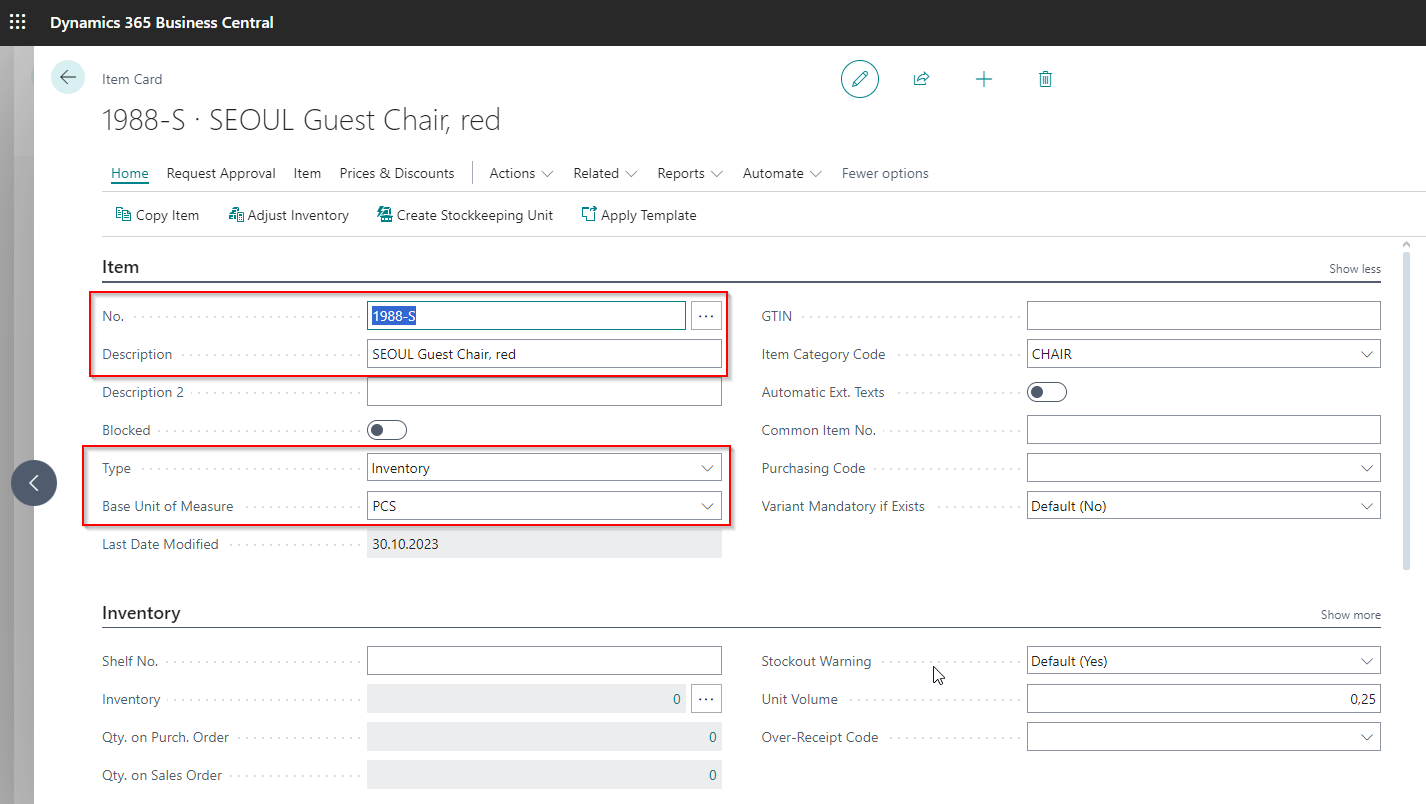Collapse the Inventory section header
This screenshot has width=1426, height=804.
tap(141, 613)
